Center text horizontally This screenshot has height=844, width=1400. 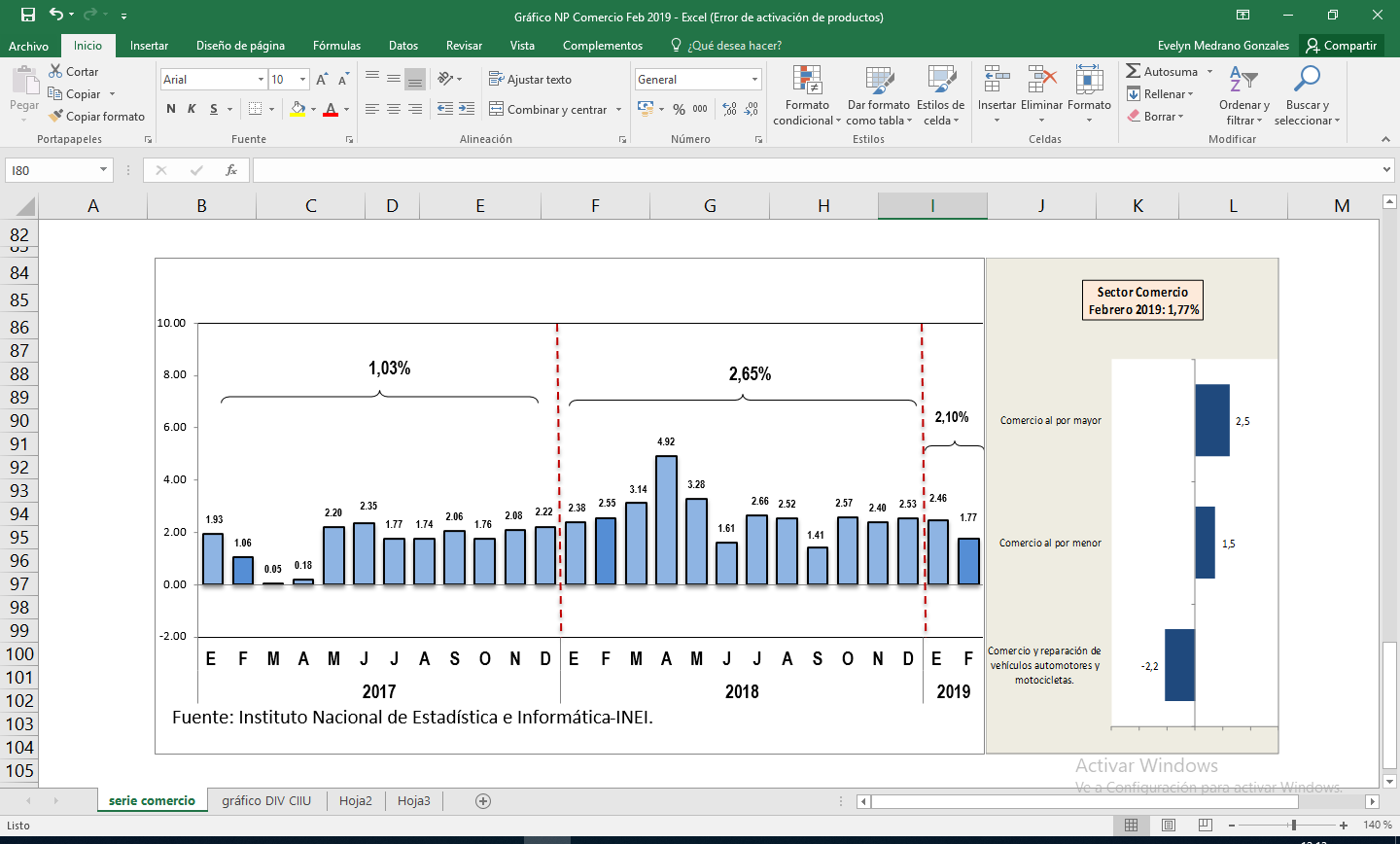394,109
